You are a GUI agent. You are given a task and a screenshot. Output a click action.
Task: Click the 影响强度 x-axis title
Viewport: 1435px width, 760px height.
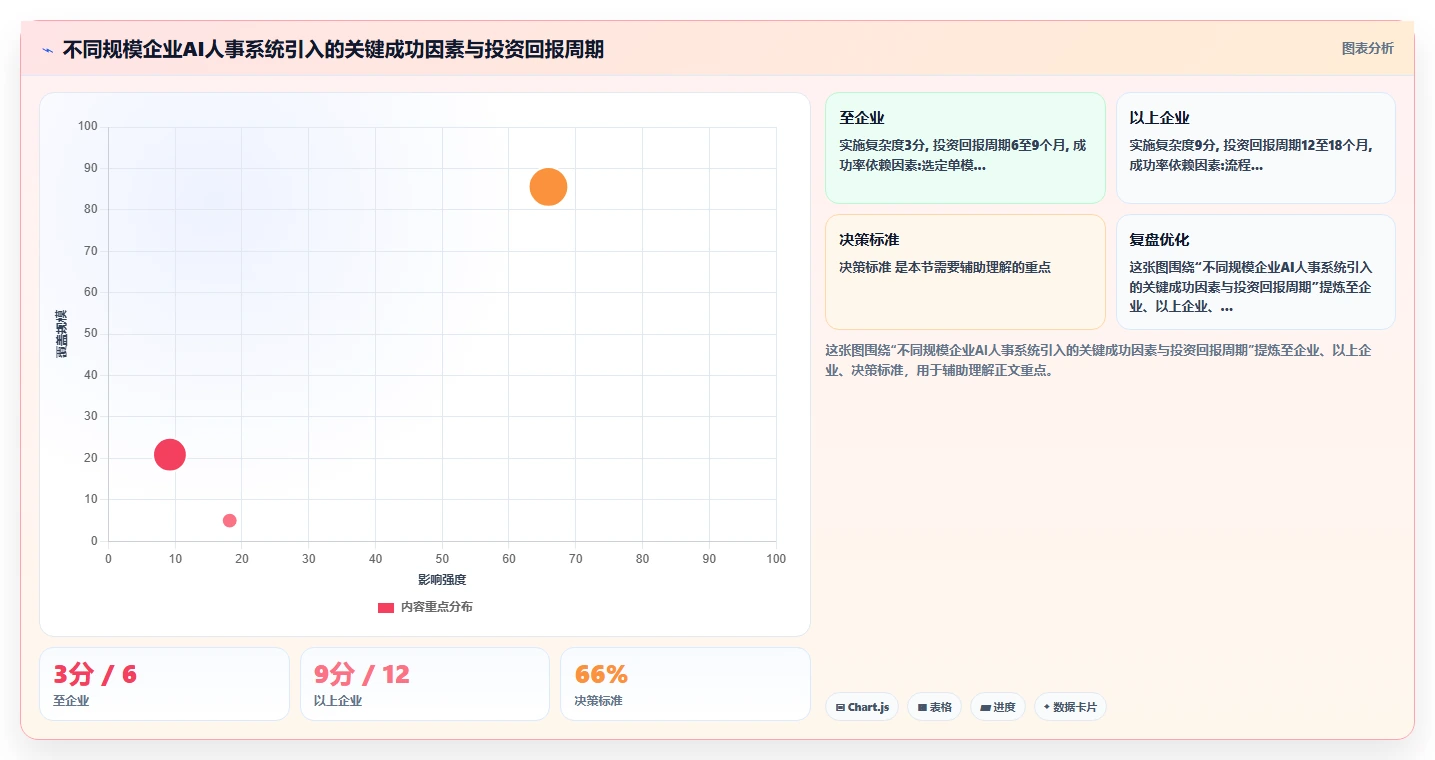[442, 580]
